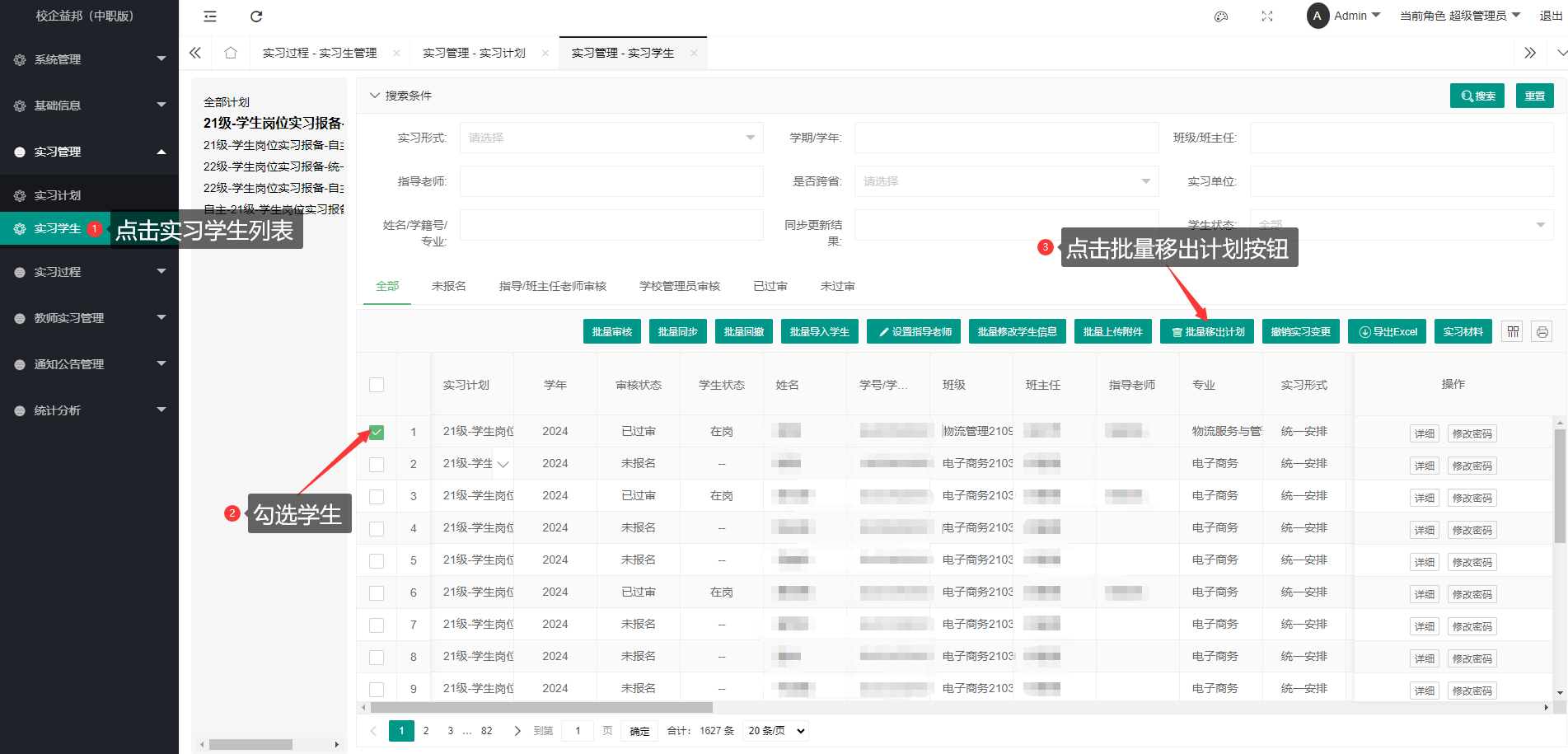Viewport: 1568px width, 754px height.
Task: Click the 批量移出计划 button
Action: (x=1207, y=332)
